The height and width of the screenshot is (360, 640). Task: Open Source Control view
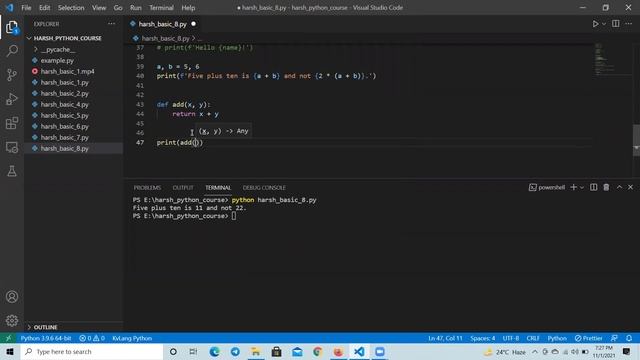[x=12, y=75]
